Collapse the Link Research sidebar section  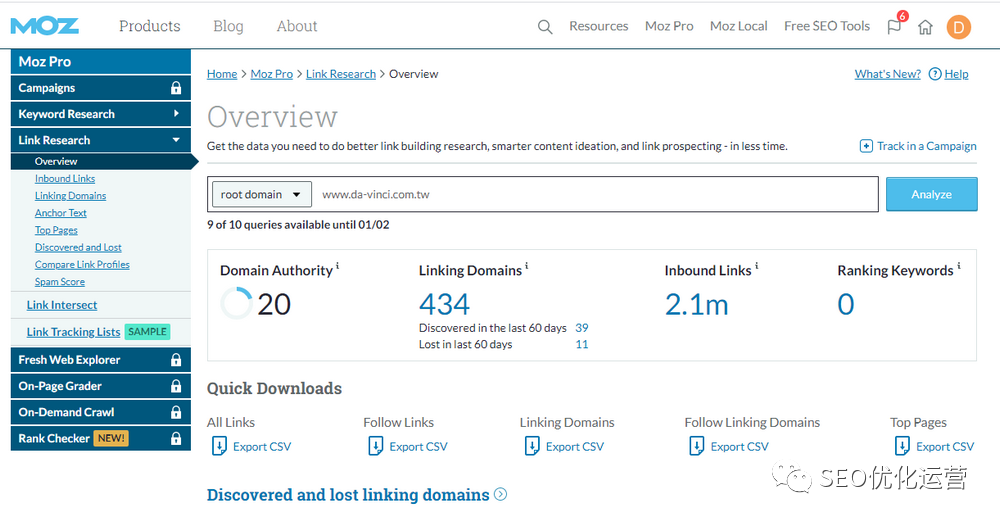click(x=176, y=140)
